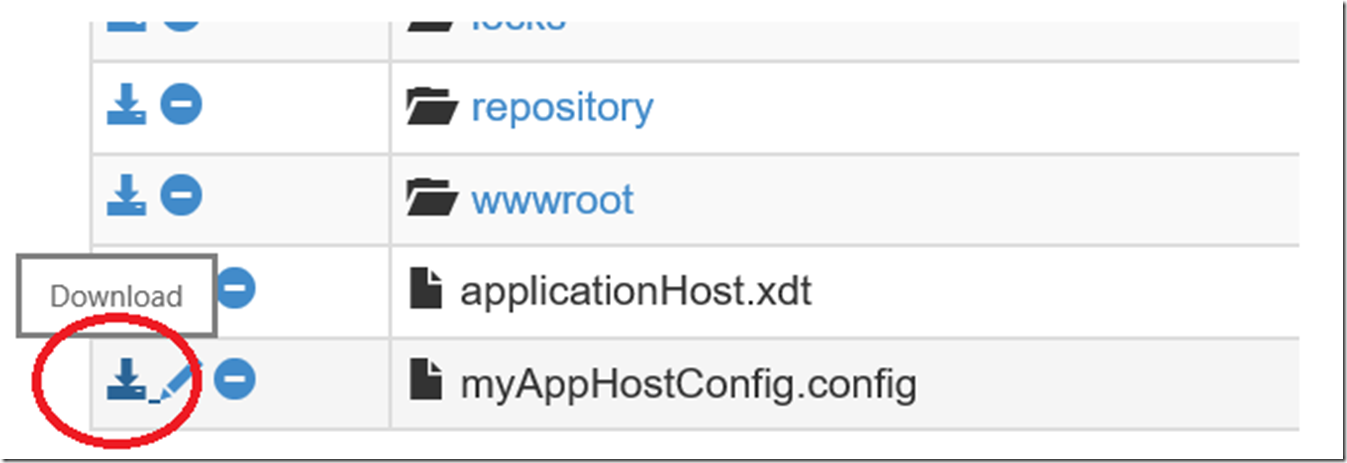Download the repository folder
The height and width of the screenshot is (463, 1347).
(126, 105)
